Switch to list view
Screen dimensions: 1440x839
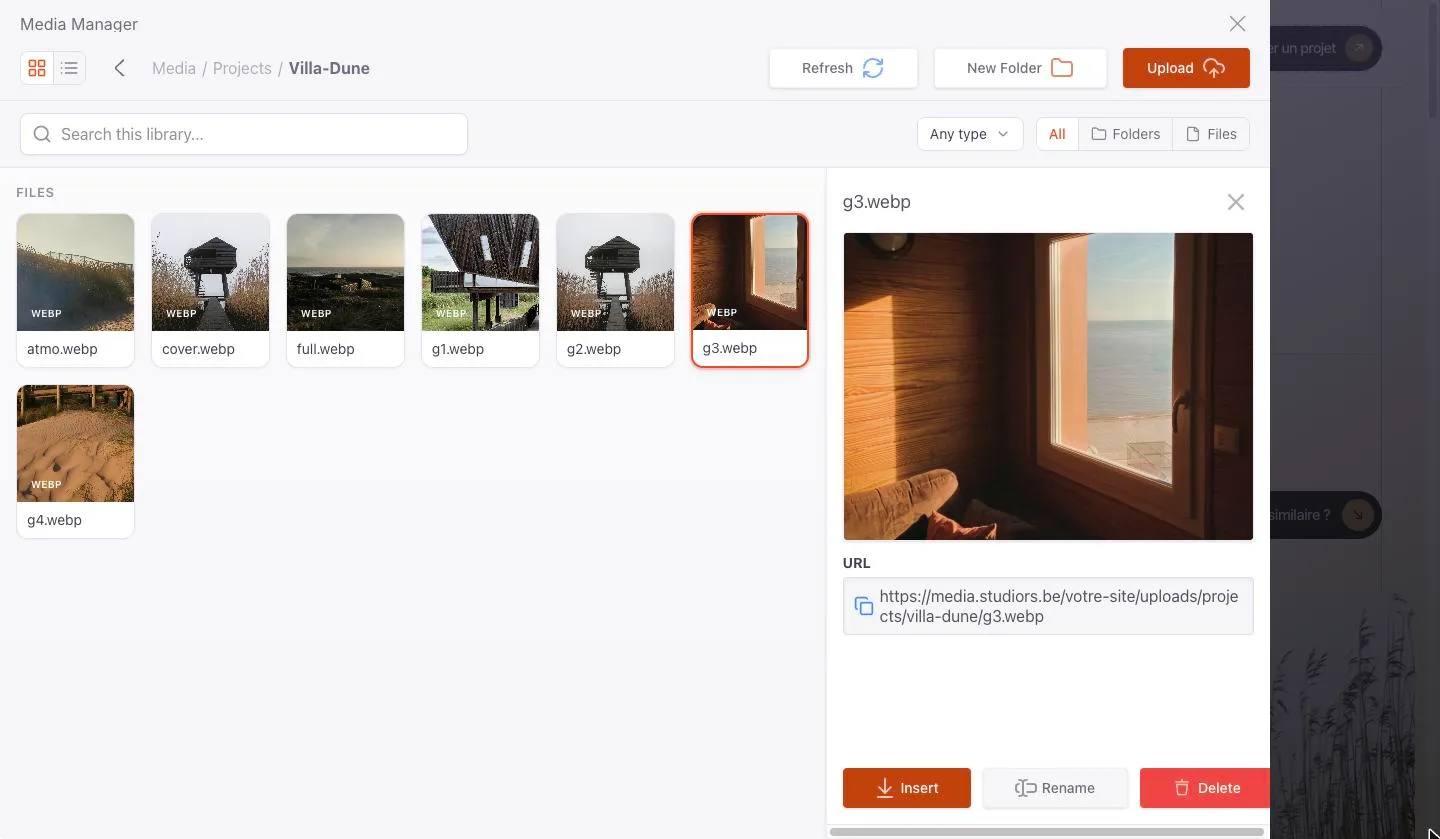(x=69, y=68)
